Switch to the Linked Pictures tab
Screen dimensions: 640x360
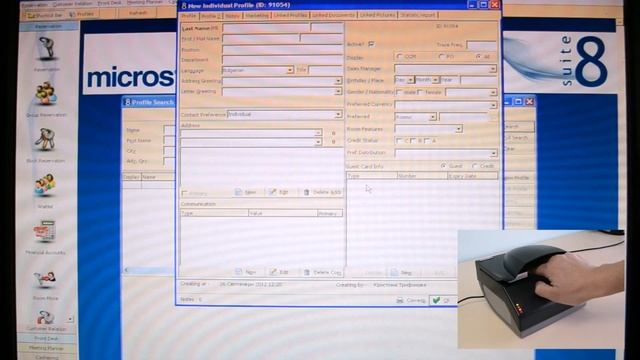pyautogui.click(x=377, y=15)
